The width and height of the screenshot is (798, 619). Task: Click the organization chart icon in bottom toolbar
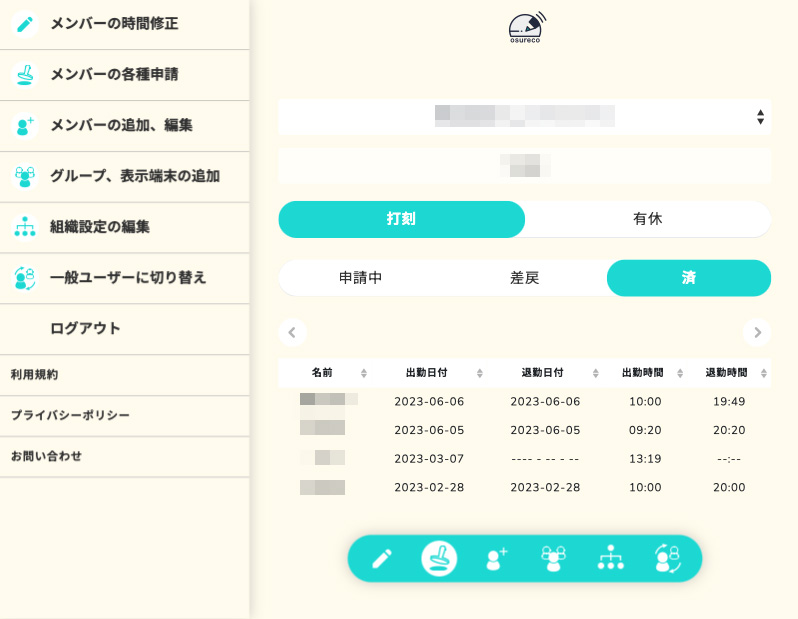tap(610, 558)
